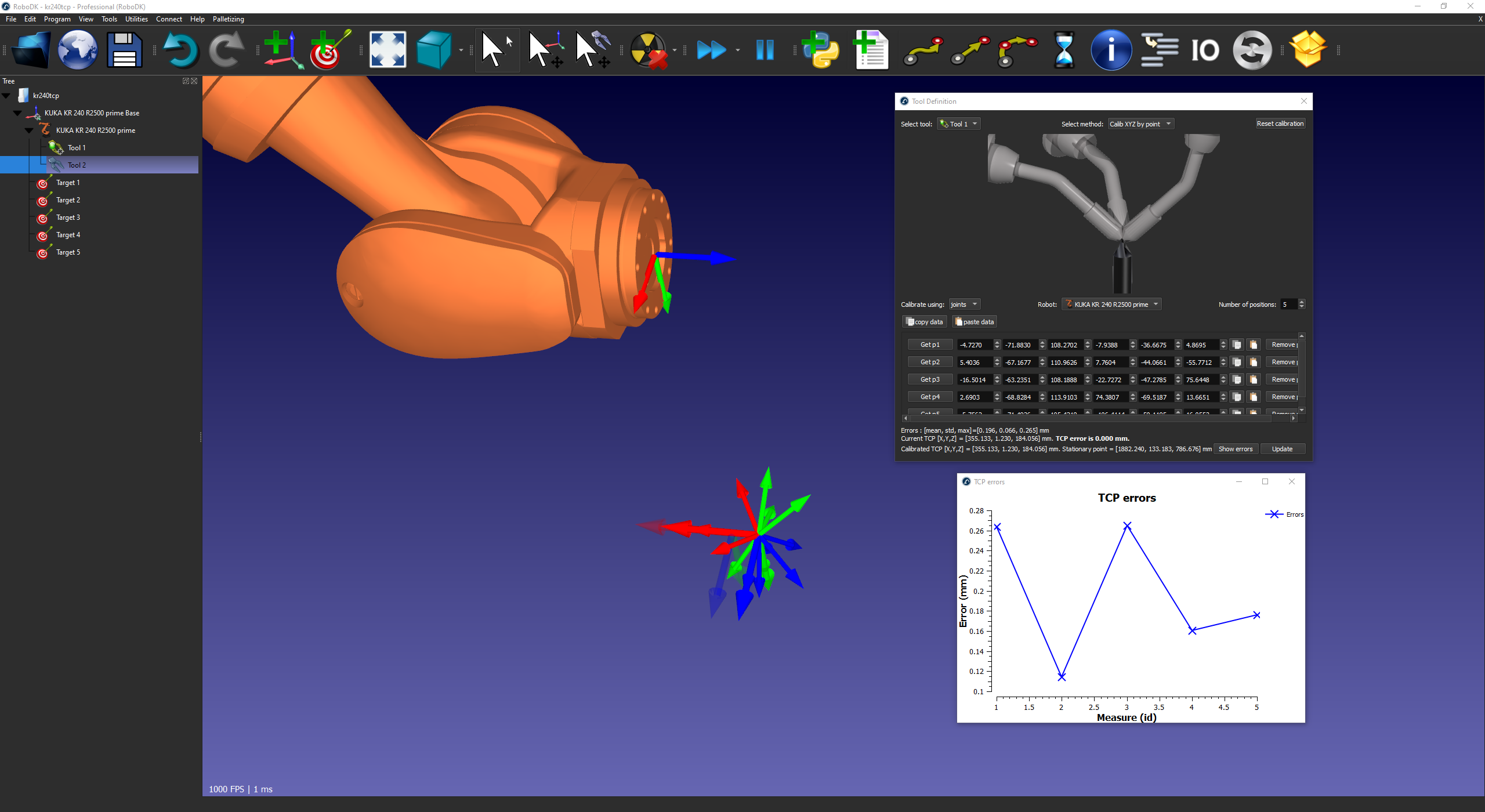Open the Calibrate using joints dropdown

coord(964,304)
